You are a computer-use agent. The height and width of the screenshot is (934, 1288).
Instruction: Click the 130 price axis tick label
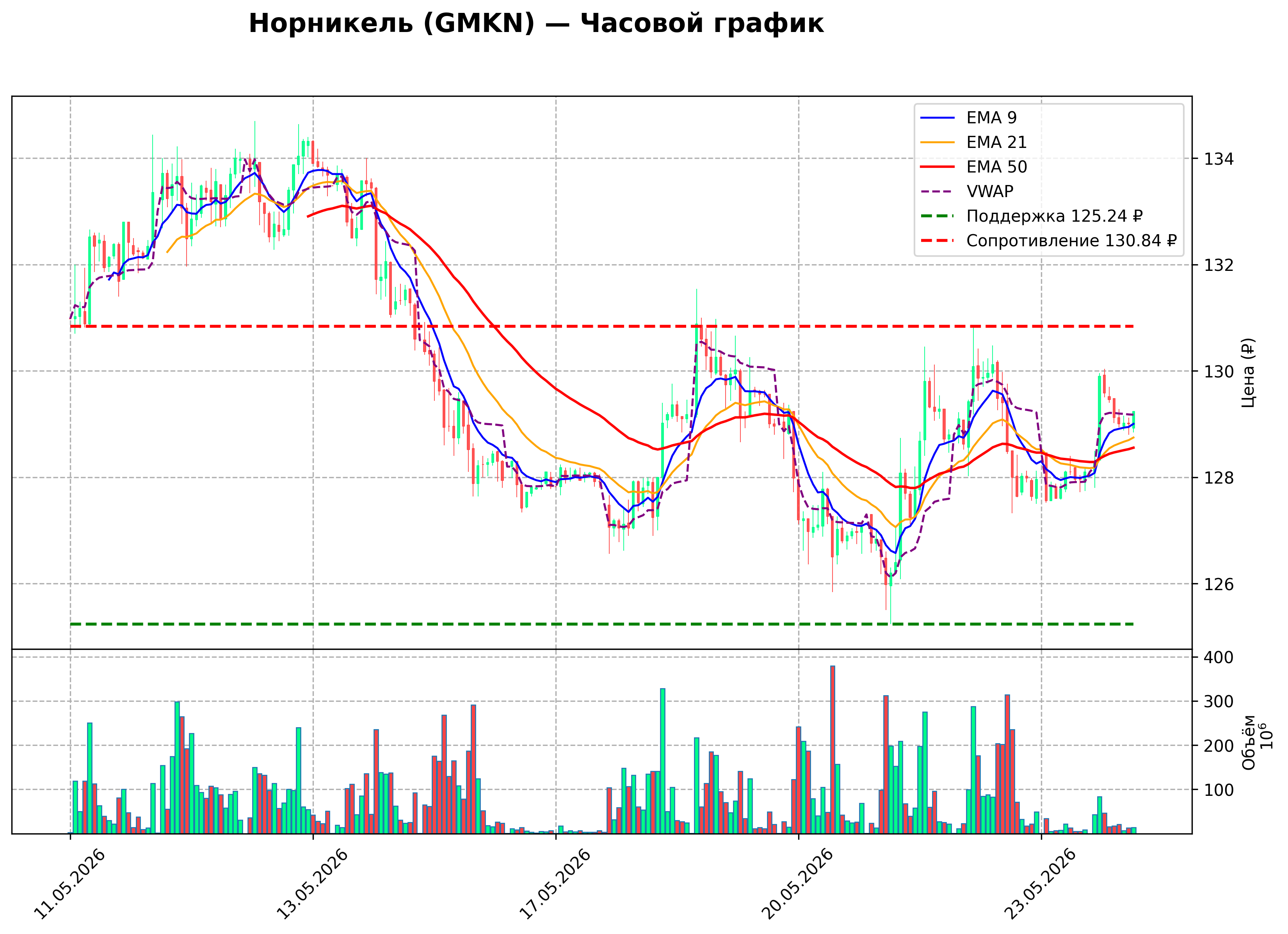(1219, 371)
